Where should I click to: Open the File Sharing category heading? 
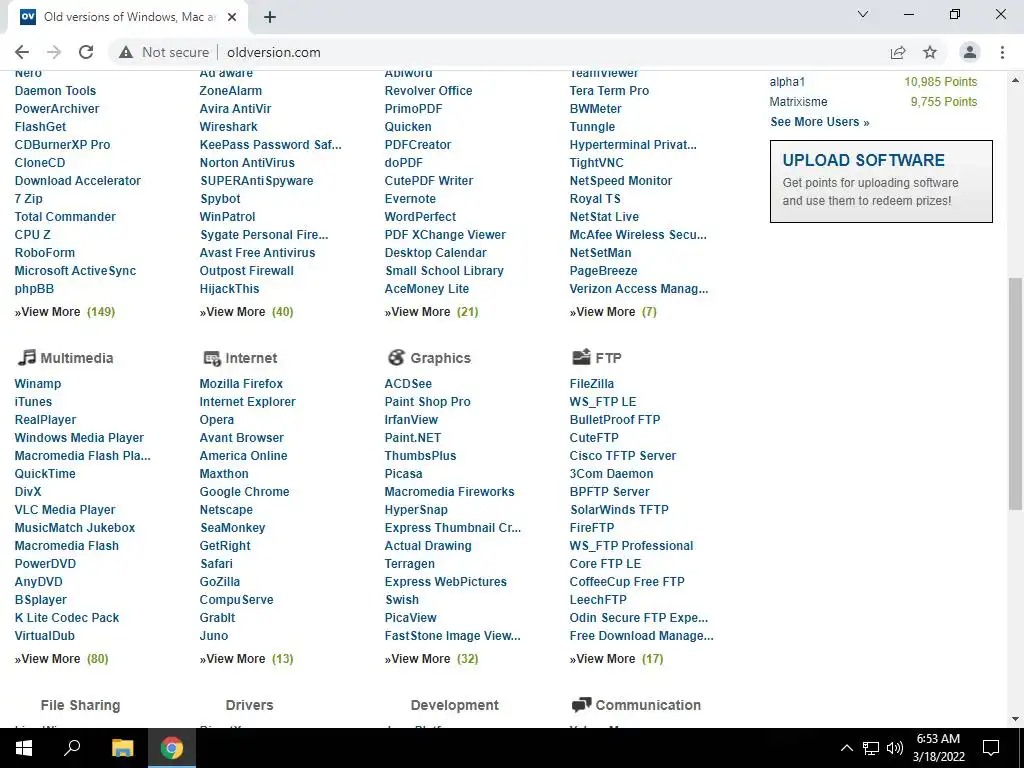pyautogui.click(x=80, y=705)
